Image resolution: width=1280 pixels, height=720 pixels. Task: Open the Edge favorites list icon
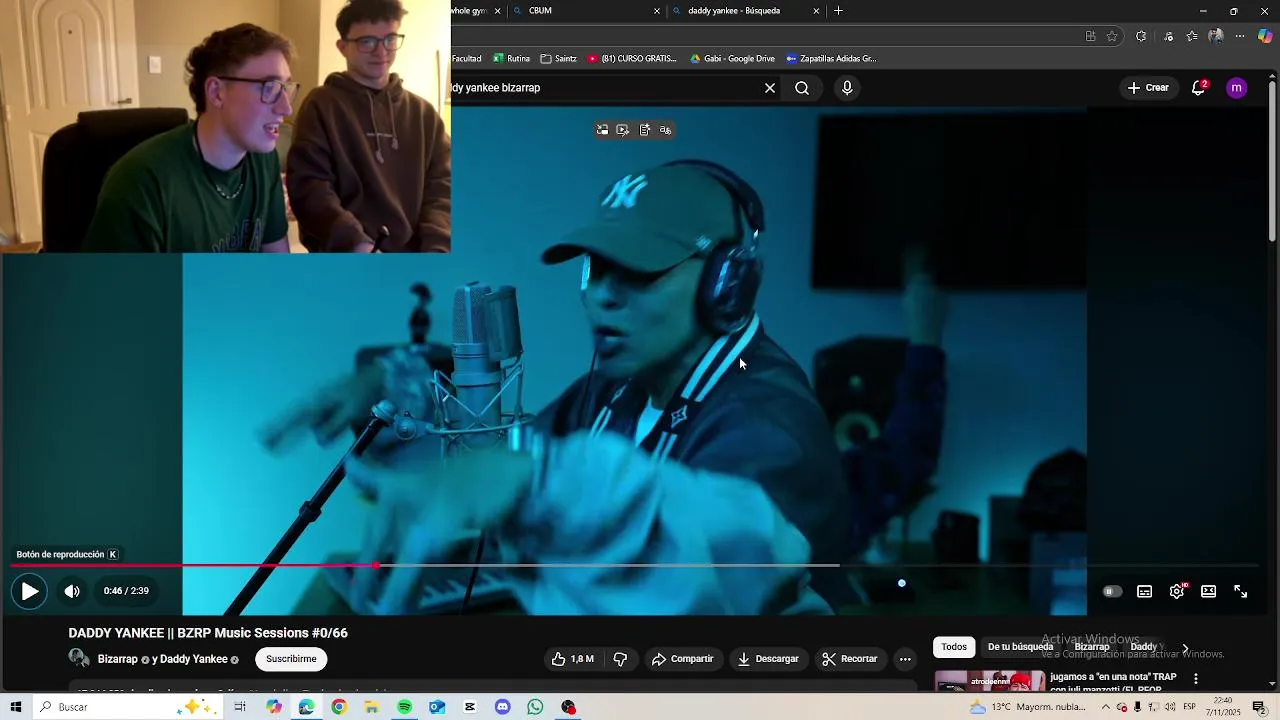pyautogui.click(x=1192, y=36)
